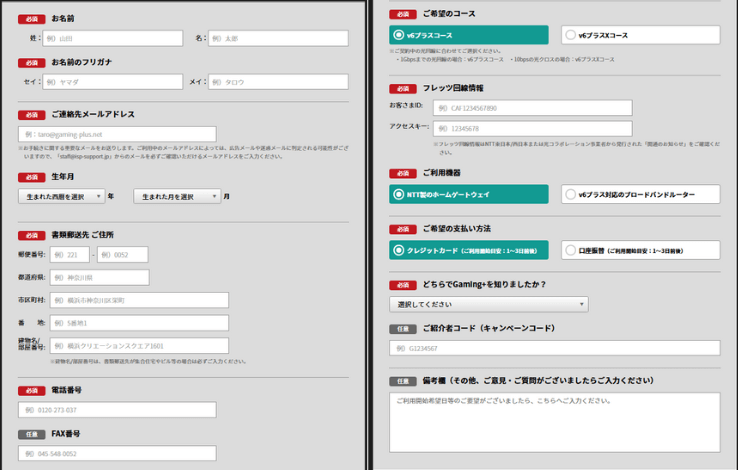The width and height of the screenshot is (738, 470).
Task: Focus the 都道府県 address field
Action: (99, 277)
